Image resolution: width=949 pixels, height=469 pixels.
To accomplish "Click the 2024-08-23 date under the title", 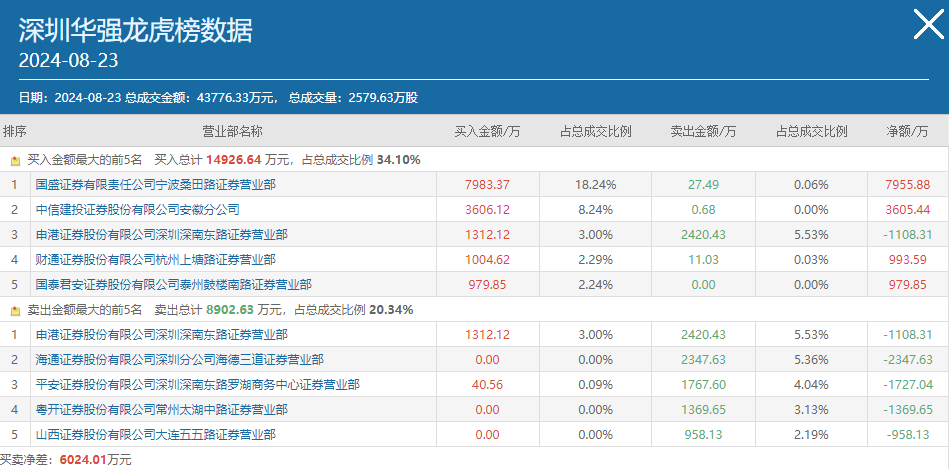I will coord(68,61).
